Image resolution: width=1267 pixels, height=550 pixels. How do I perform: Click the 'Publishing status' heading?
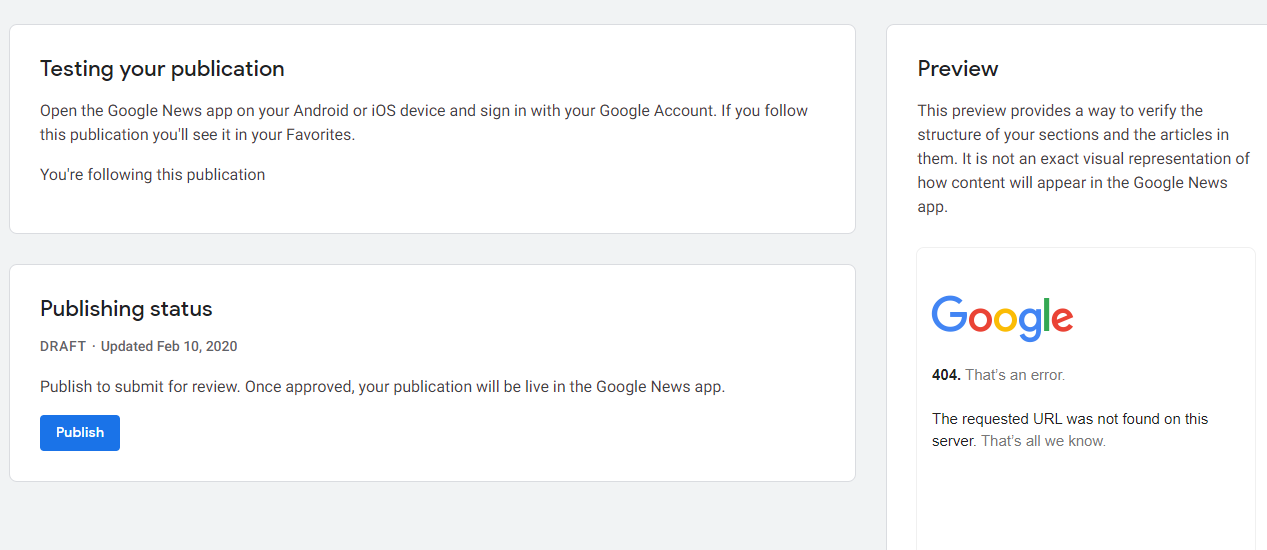126,309
